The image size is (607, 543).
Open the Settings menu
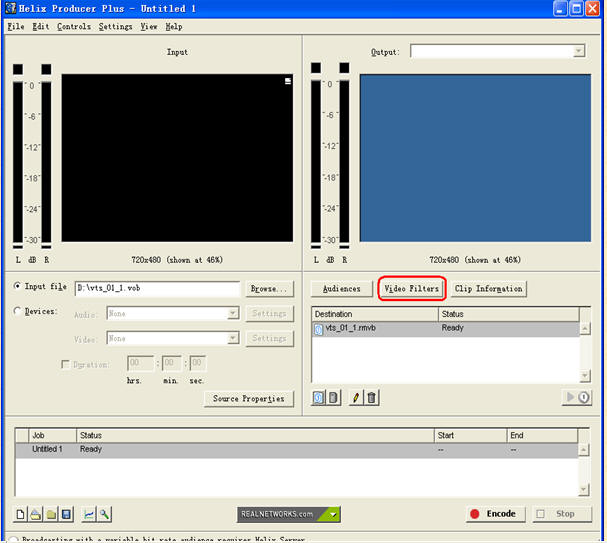(115, 27)
